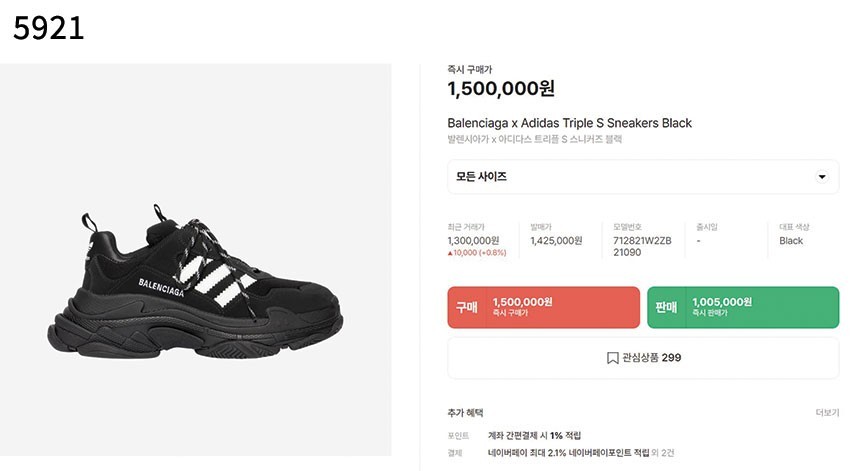The height and width of the screenshot is (471, 860).
Task: Click the Korean product name subtitle
Action: (534, 140)
